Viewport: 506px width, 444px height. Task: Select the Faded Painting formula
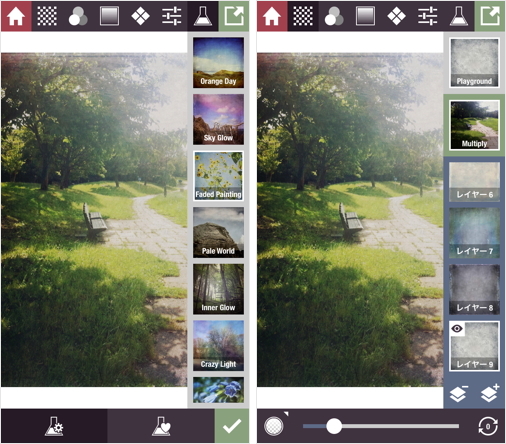click(x=218, y=176)
